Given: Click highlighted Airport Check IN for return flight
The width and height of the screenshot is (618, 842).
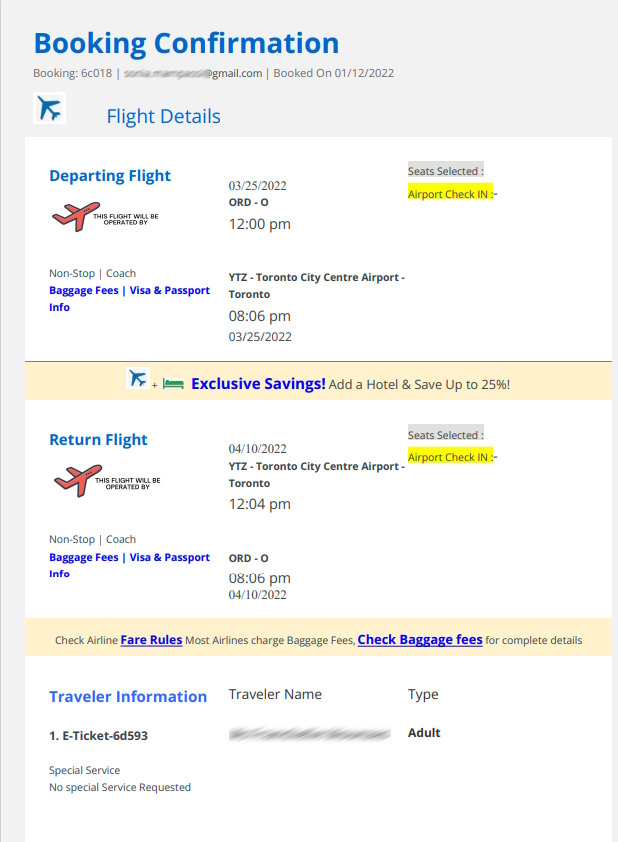Looking at the screenshot, I should coord(450,457).
